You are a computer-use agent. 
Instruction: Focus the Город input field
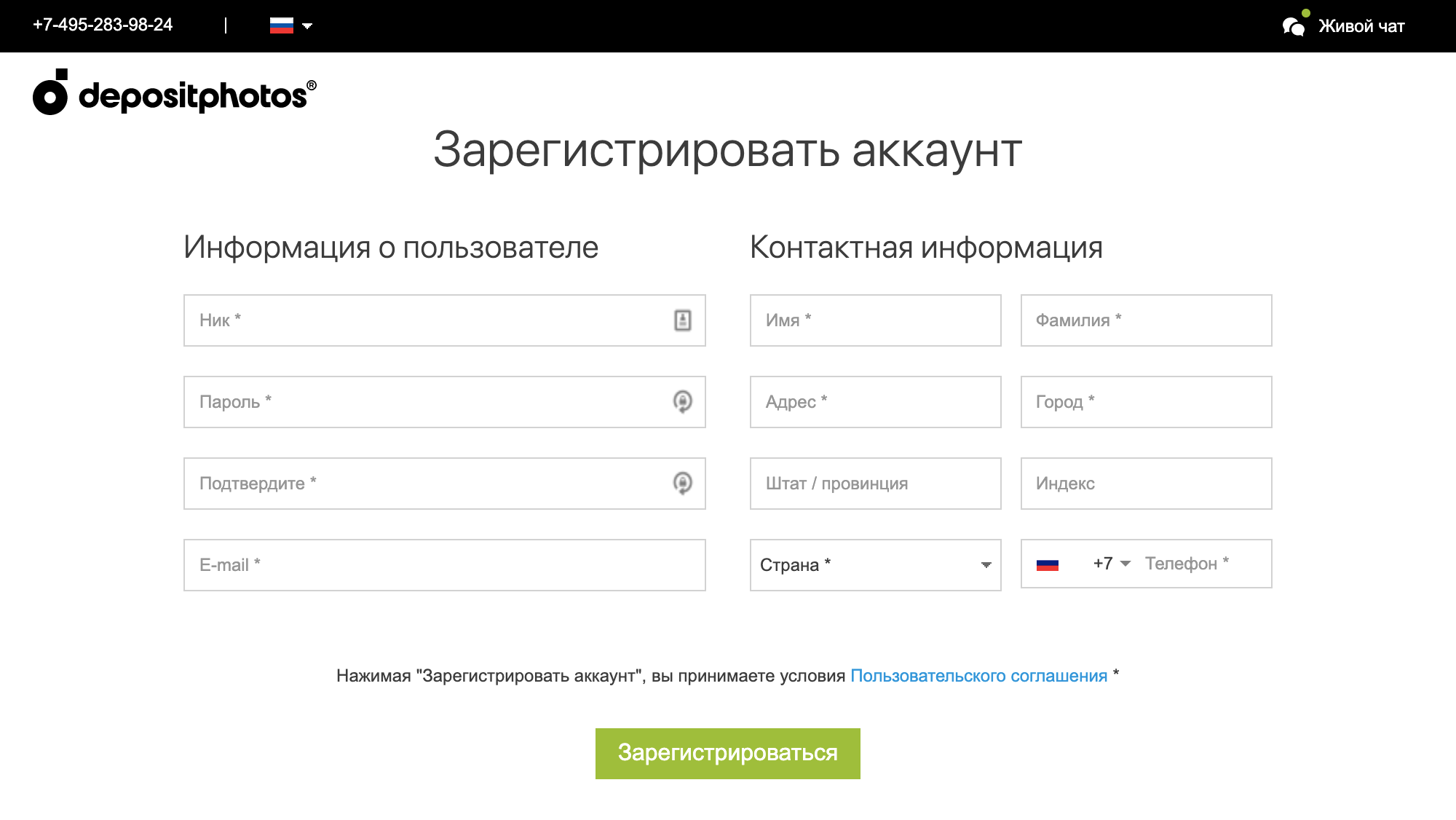tap(1147, 402)
